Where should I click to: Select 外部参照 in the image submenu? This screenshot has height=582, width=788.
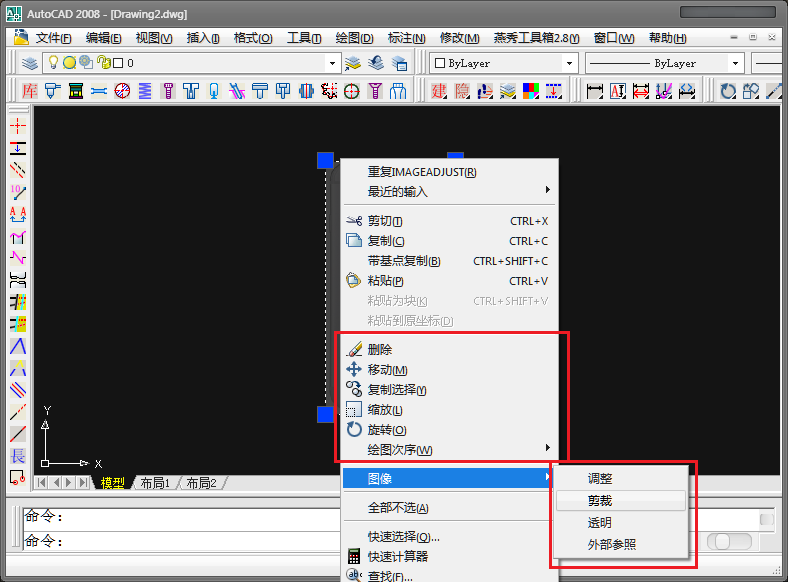621,544
